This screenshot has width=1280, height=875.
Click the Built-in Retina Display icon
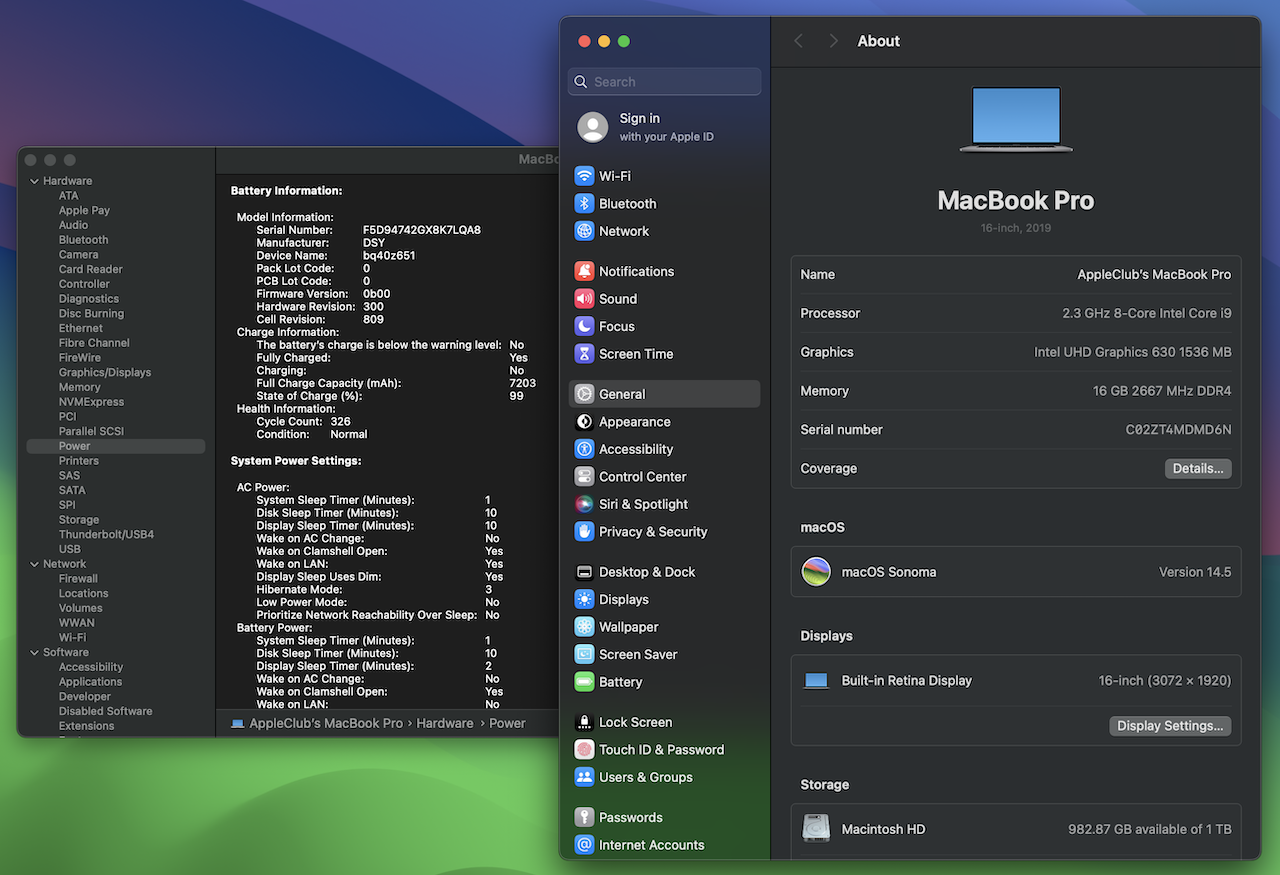pos(816,681)
